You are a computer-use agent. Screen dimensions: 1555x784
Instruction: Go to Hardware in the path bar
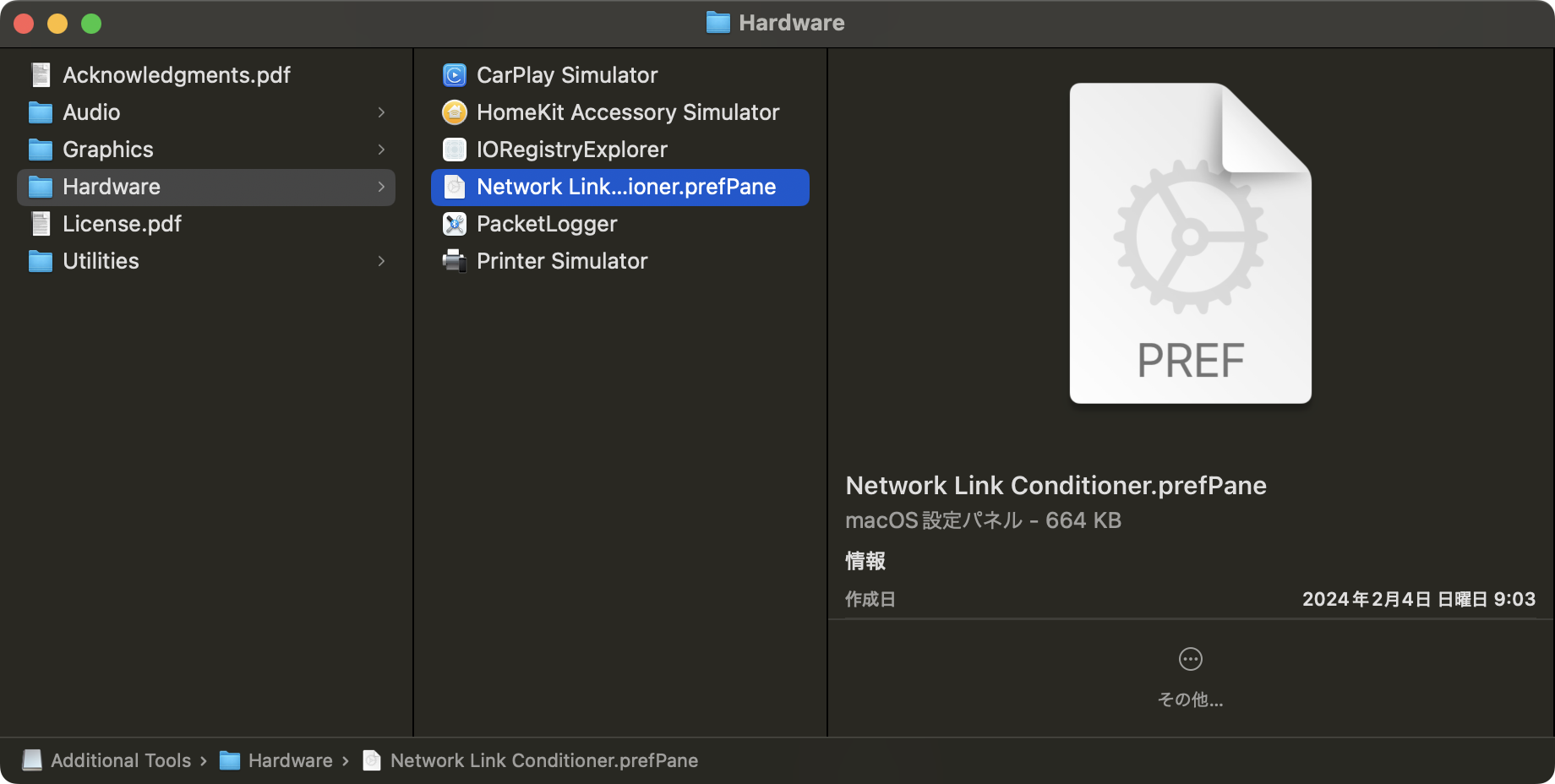(291, 760)
